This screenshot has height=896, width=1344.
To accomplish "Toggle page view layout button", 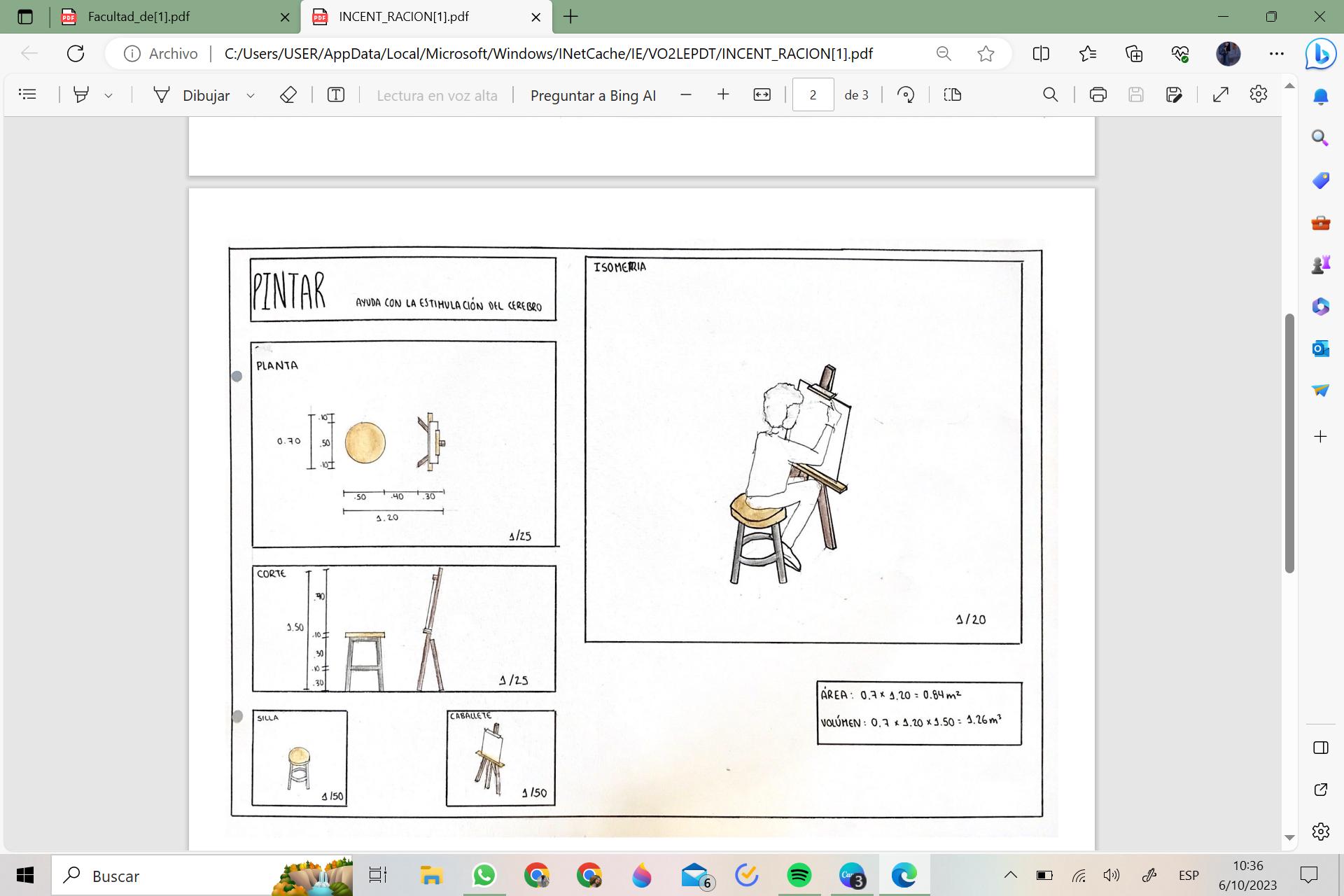I will [952, 94].
